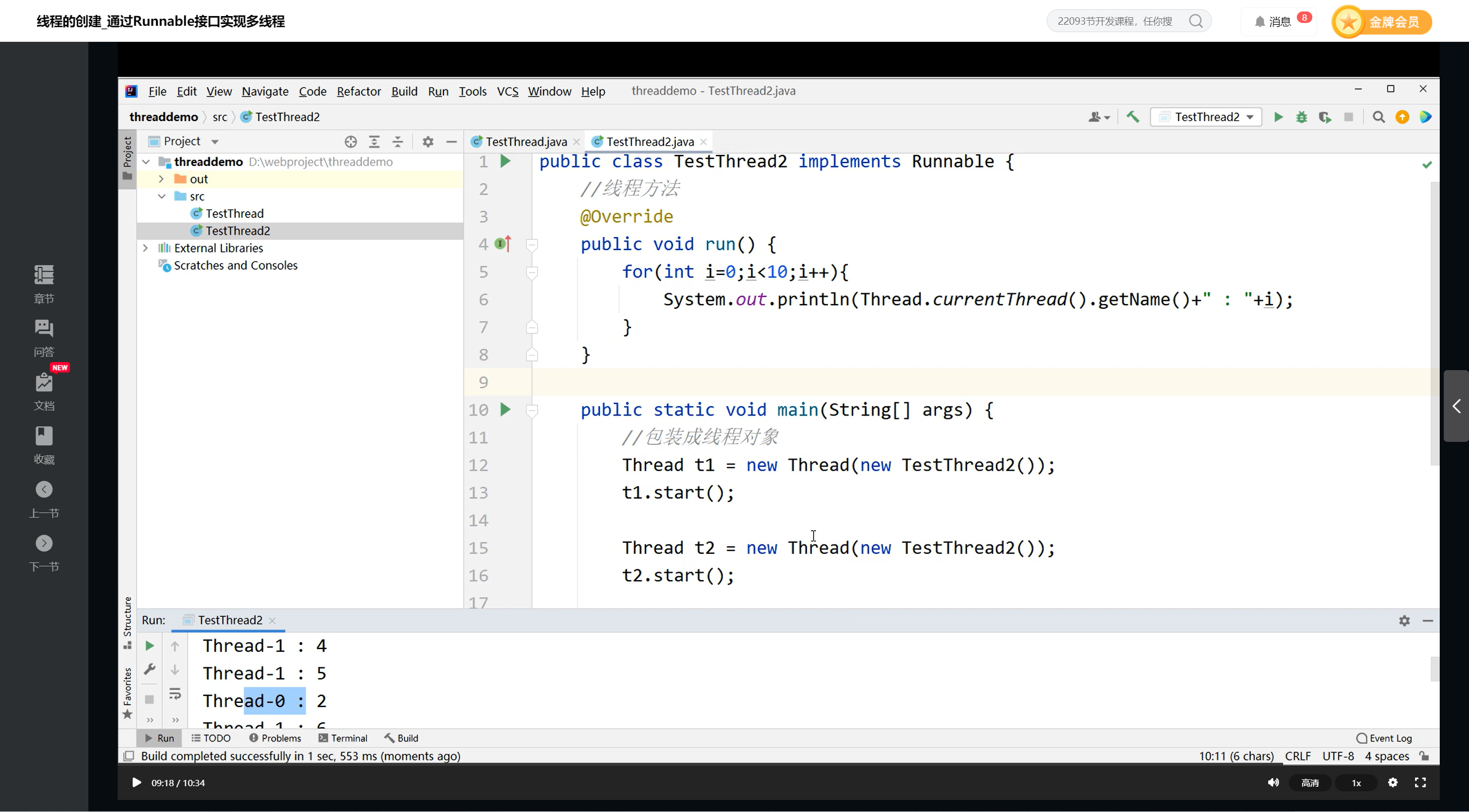Fold the main method on line 10

point(532,410)
